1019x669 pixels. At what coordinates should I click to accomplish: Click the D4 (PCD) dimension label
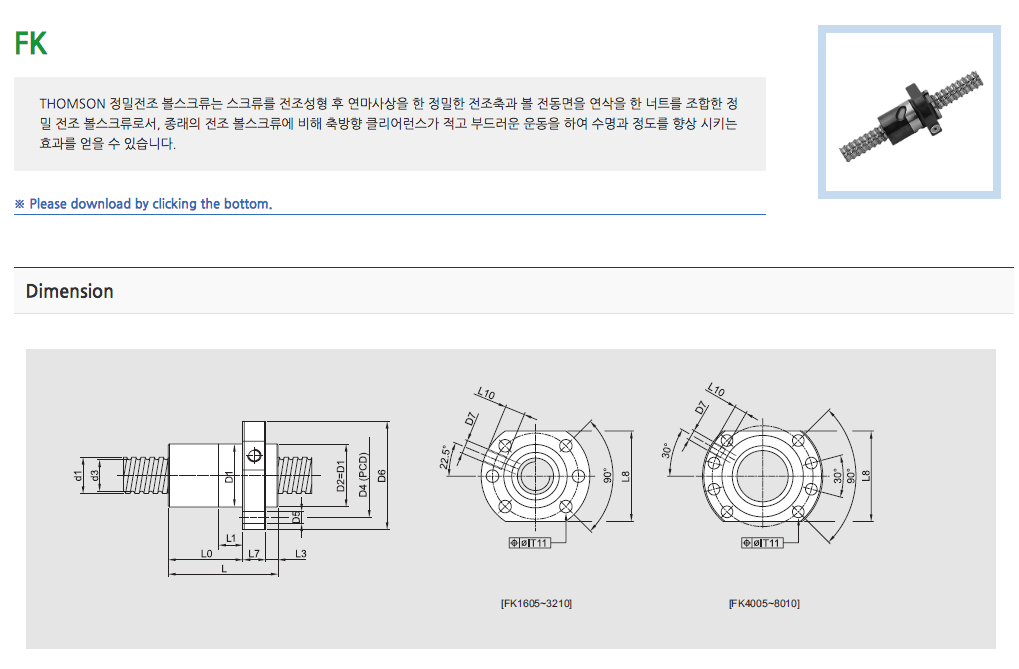pyautogui.click(x=363, y=474)
